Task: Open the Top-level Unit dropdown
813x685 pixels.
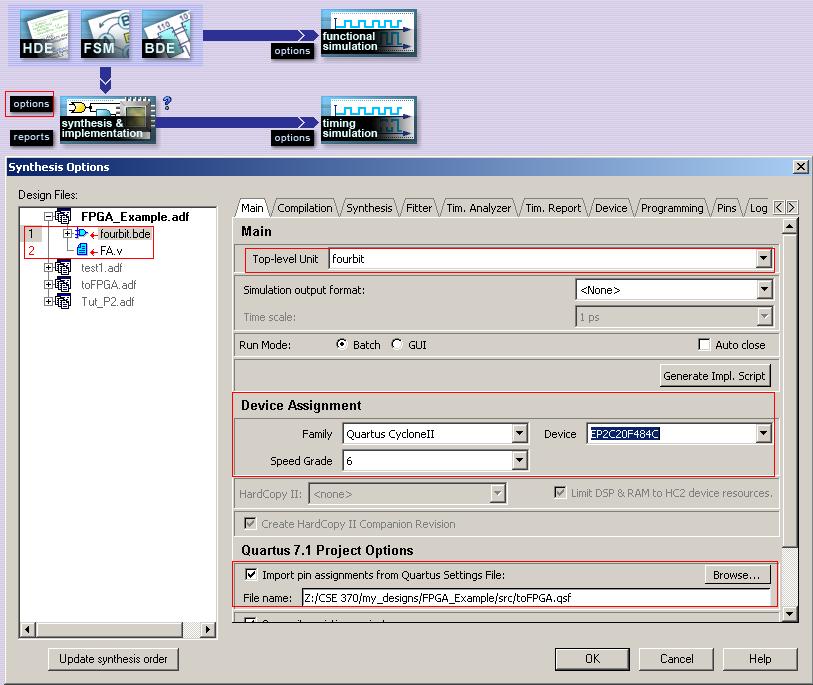Action: 763,259
